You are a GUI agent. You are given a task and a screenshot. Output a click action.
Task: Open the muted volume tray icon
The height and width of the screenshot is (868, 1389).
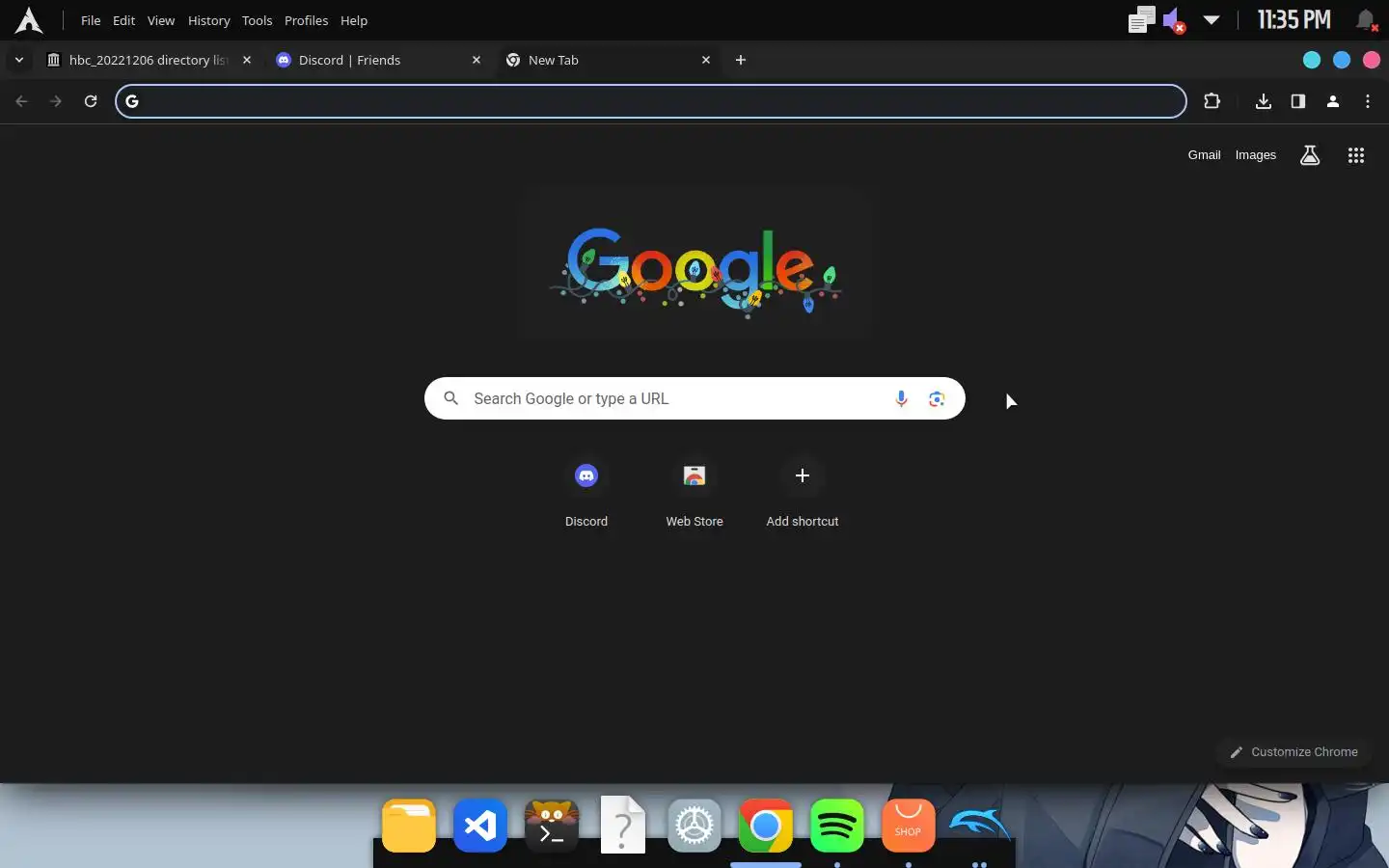[x=1174, y=20]
